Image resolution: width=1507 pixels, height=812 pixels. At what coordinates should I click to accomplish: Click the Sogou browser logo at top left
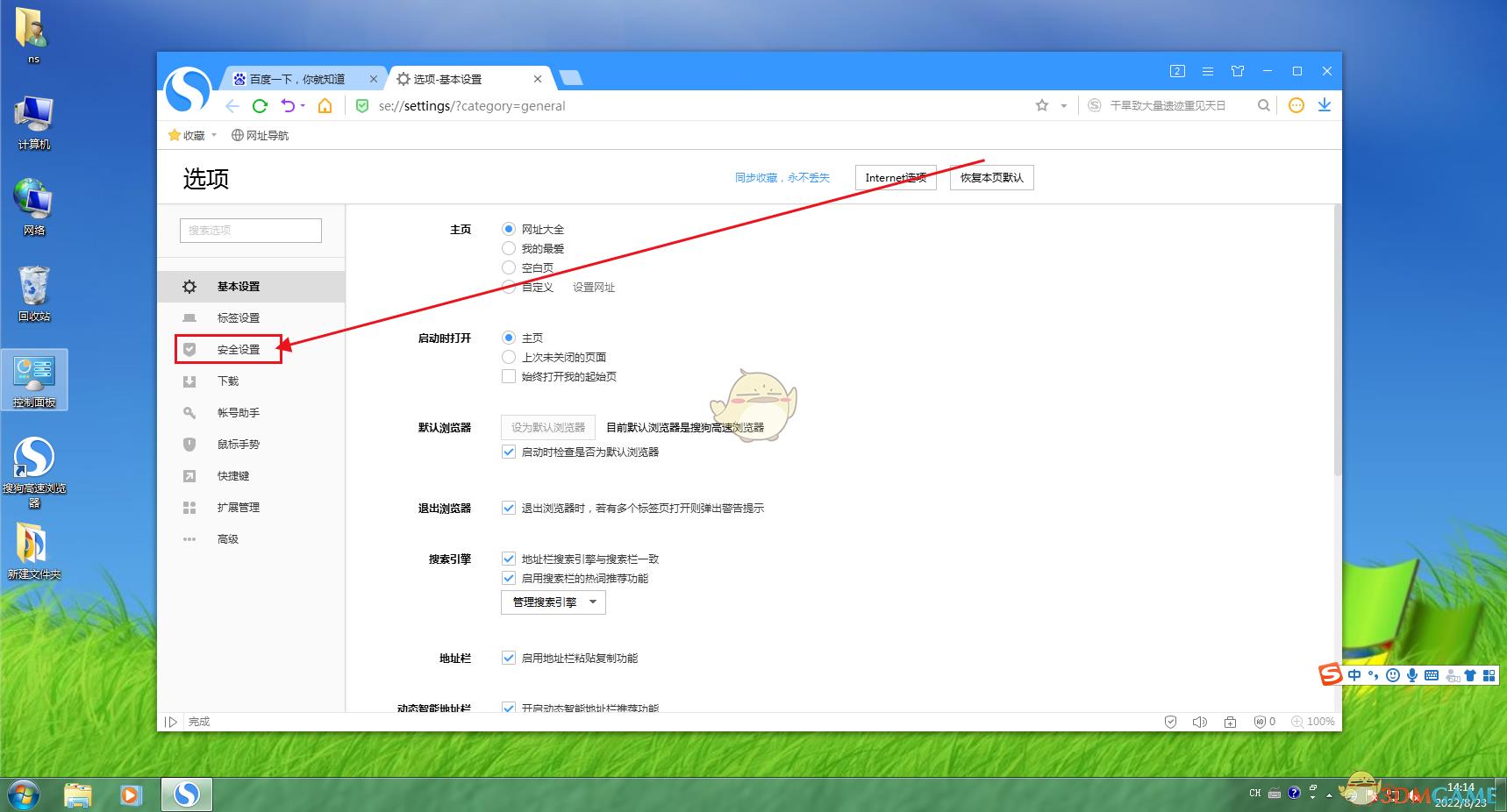[x=188, y=89]
